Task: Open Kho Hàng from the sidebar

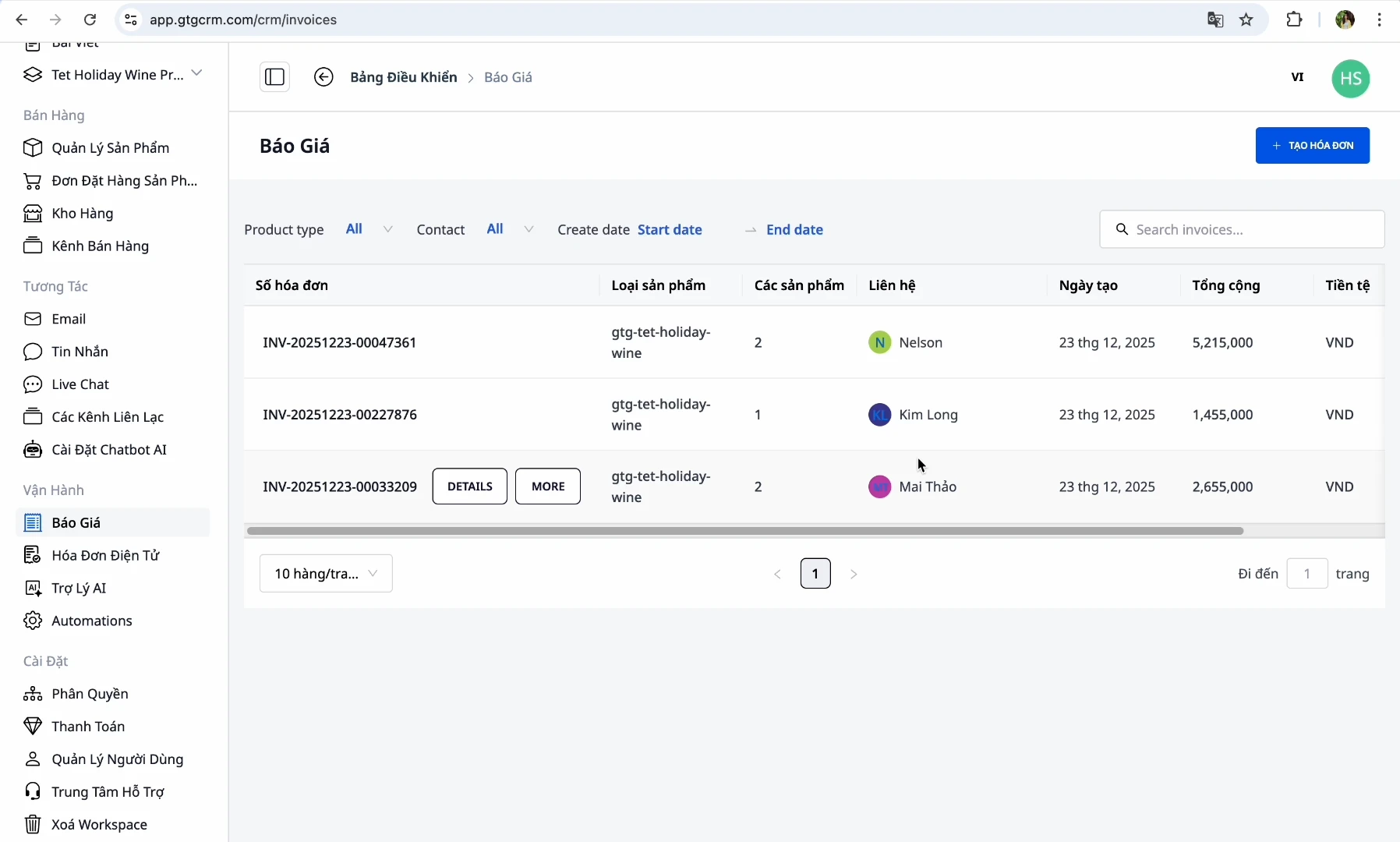Action: [83, 213]
